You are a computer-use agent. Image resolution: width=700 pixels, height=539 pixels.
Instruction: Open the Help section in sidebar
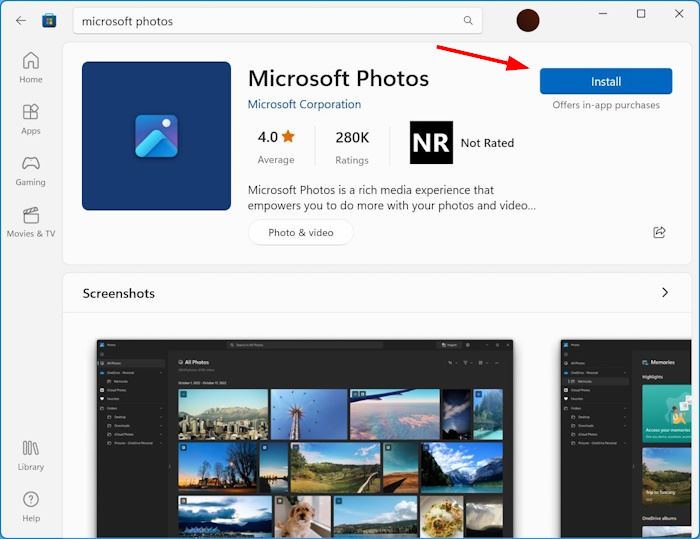[x=31, y=507]
